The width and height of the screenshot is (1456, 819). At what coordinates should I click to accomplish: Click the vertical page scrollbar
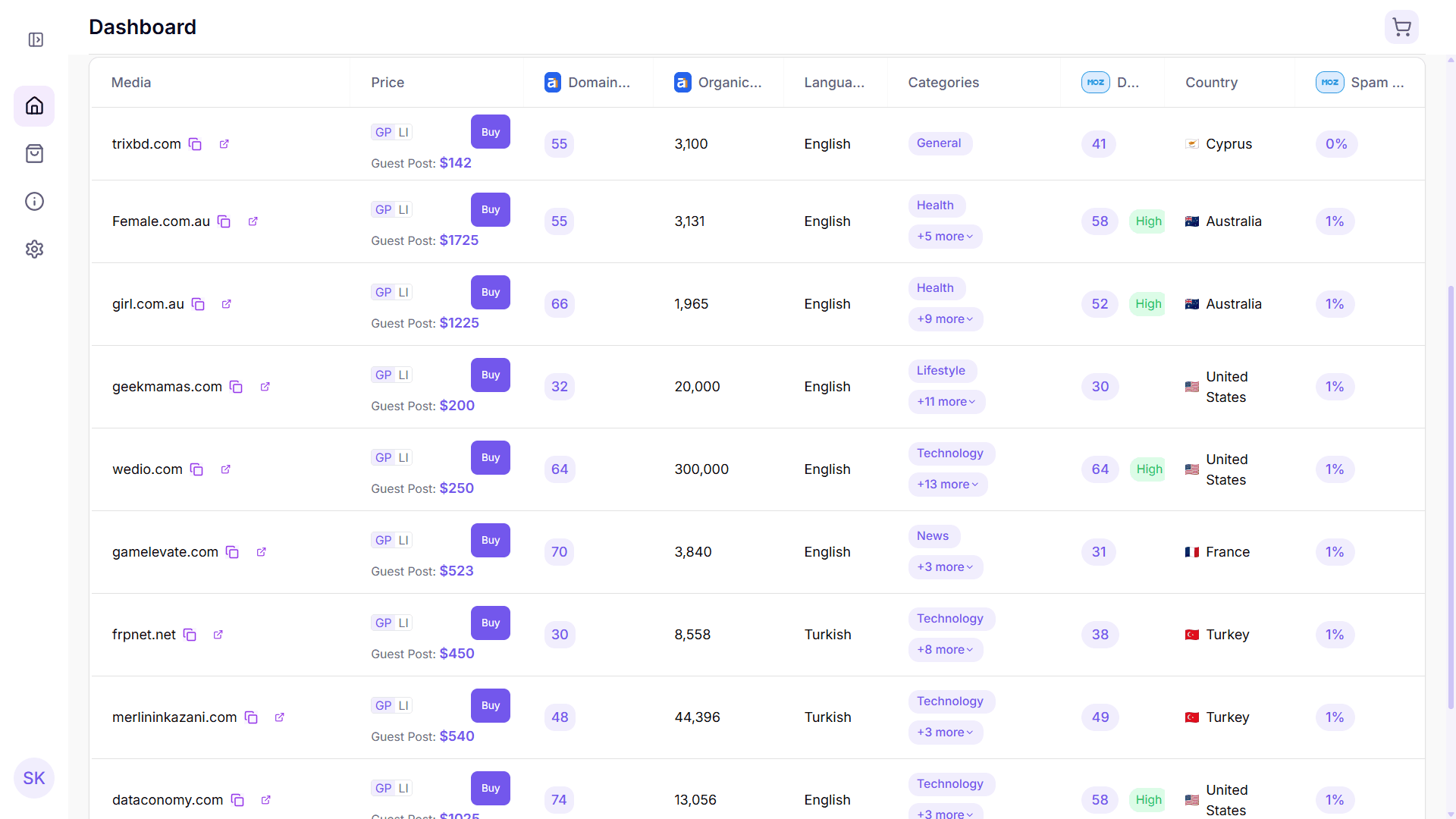[x=1451, y=497]
